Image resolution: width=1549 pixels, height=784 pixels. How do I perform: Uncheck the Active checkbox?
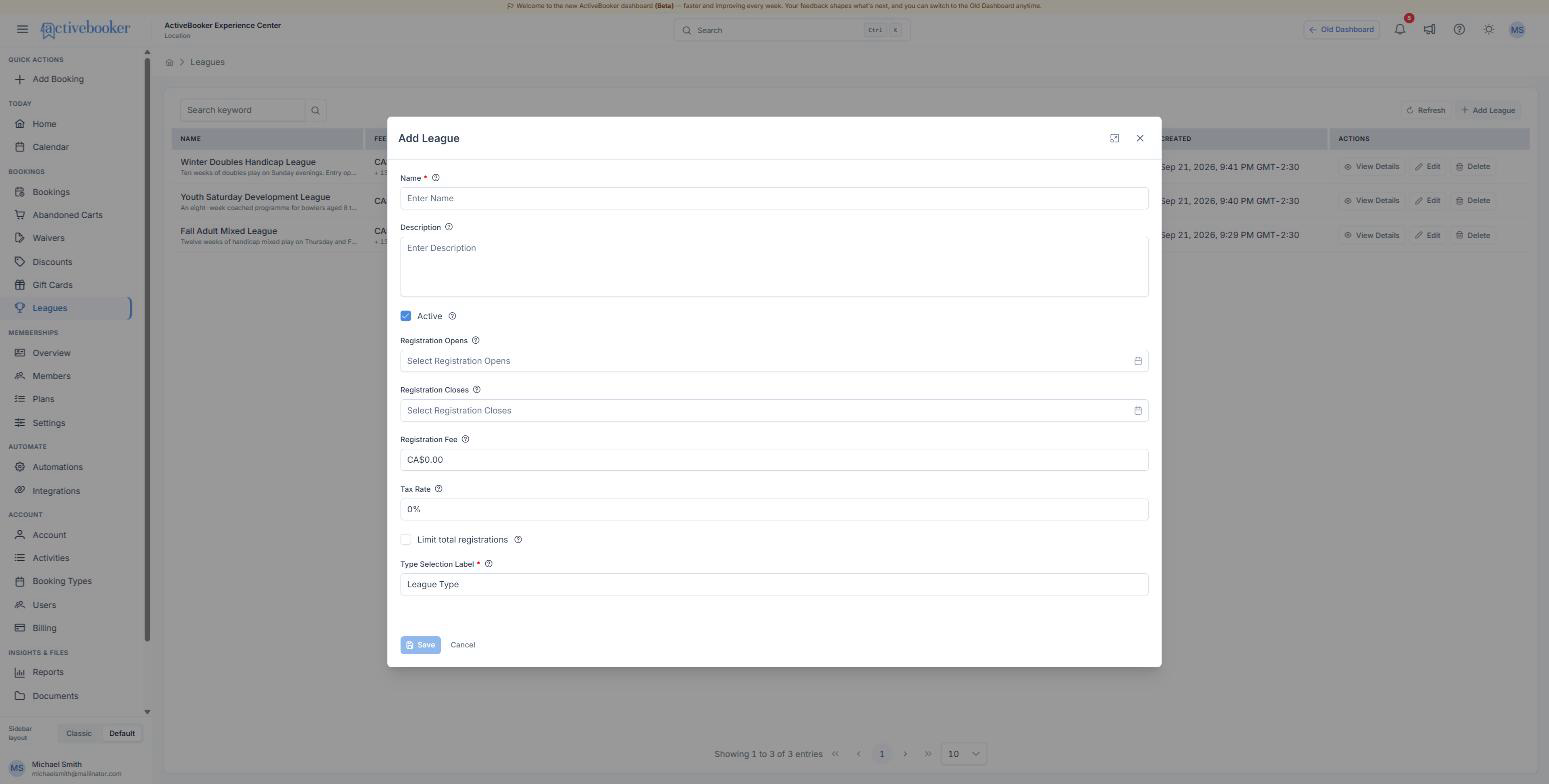[406, 316]
